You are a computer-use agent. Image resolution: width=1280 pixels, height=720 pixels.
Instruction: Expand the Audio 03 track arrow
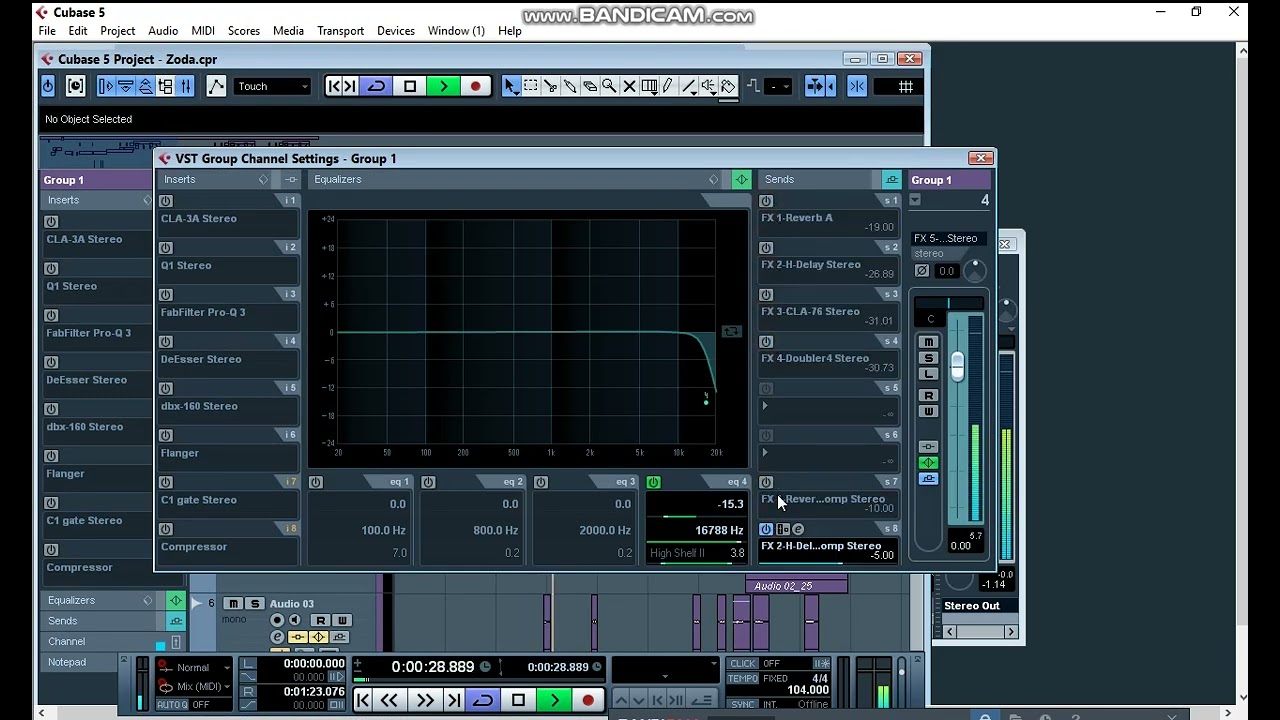click(x=197, y=604)
